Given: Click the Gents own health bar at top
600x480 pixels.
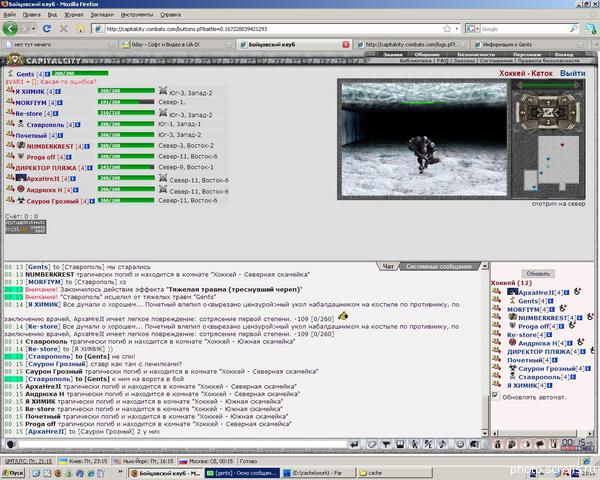Looking at the screenshot, I should coord(80,73).
